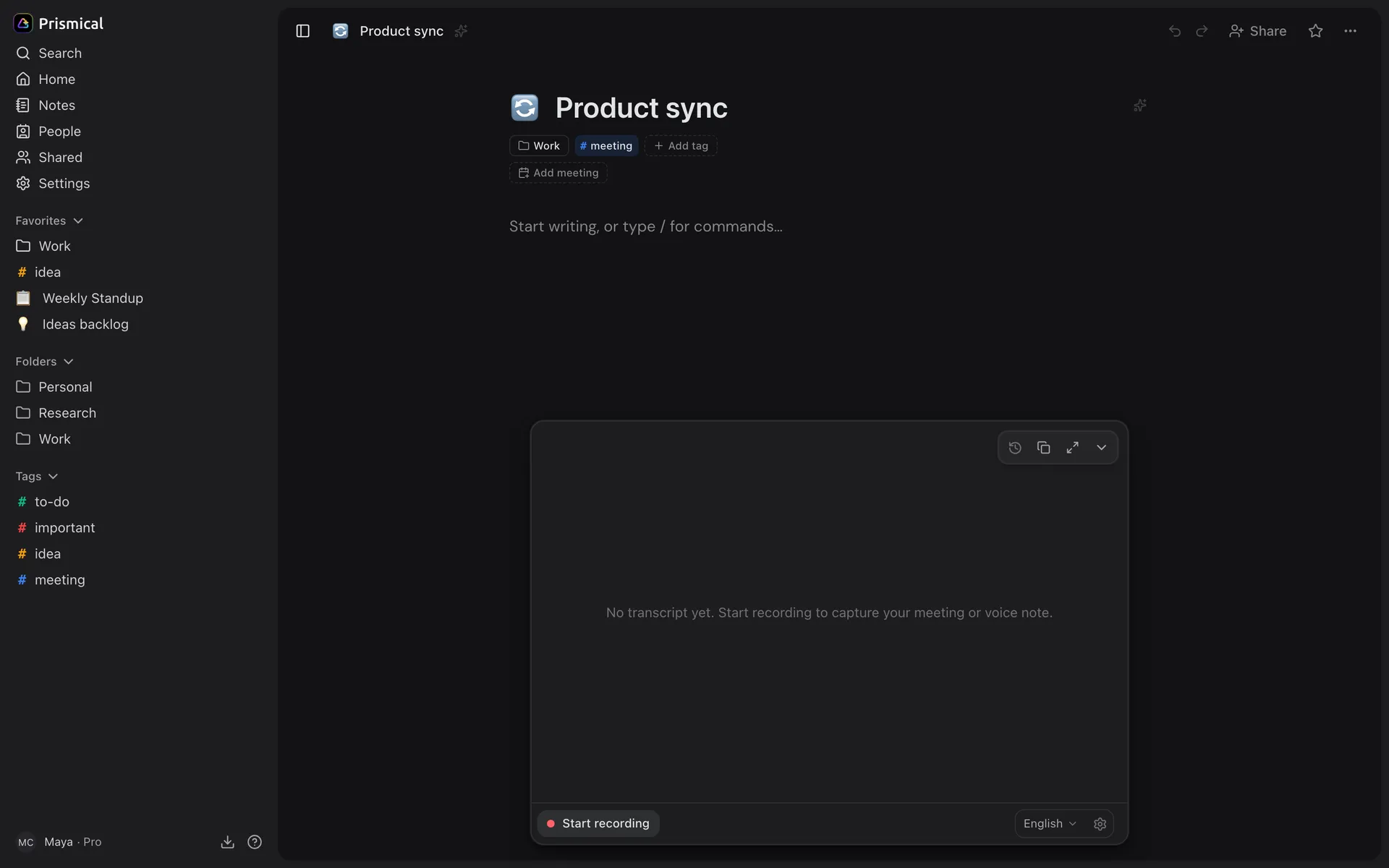Favorite this note with the star icon
The image size is (1389, 868).
click(1315, 31)
